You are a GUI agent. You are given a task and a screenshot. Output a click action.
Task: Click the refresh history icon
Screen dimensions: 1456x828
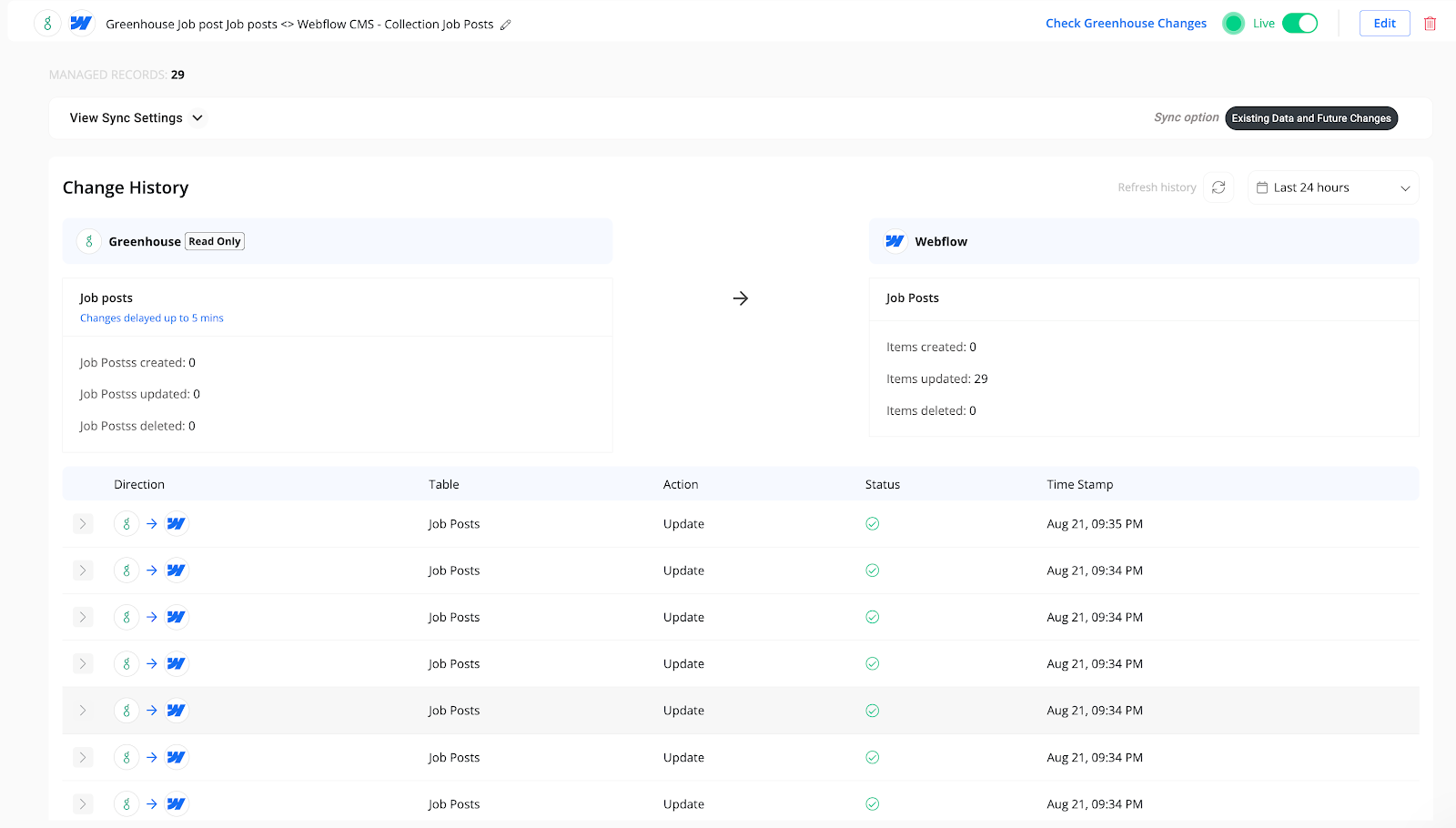click(x=1218, y=187)
